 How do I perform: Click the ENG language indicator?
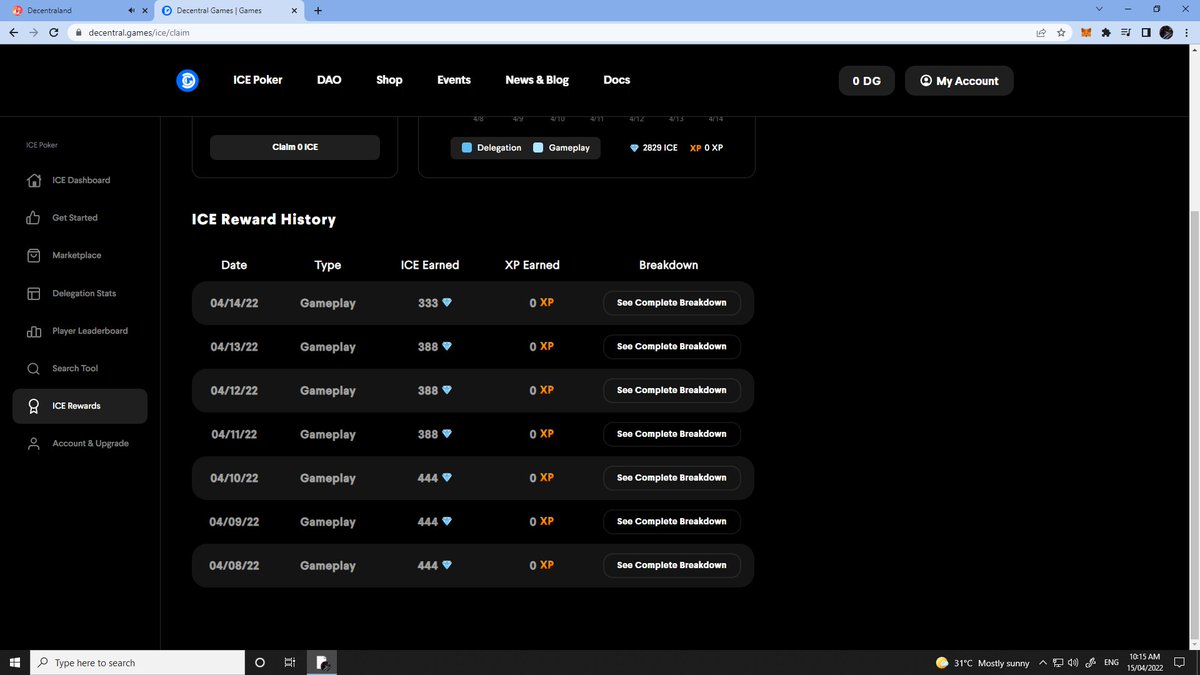click(x=1111, y=662)
